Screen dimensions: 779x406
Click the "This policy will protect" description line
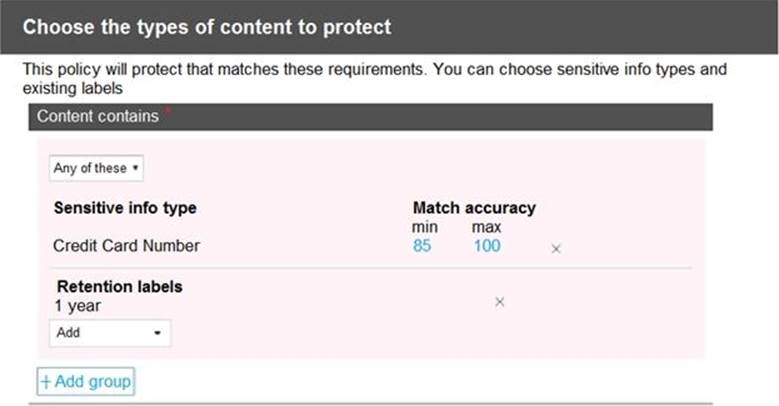point(370,70)
